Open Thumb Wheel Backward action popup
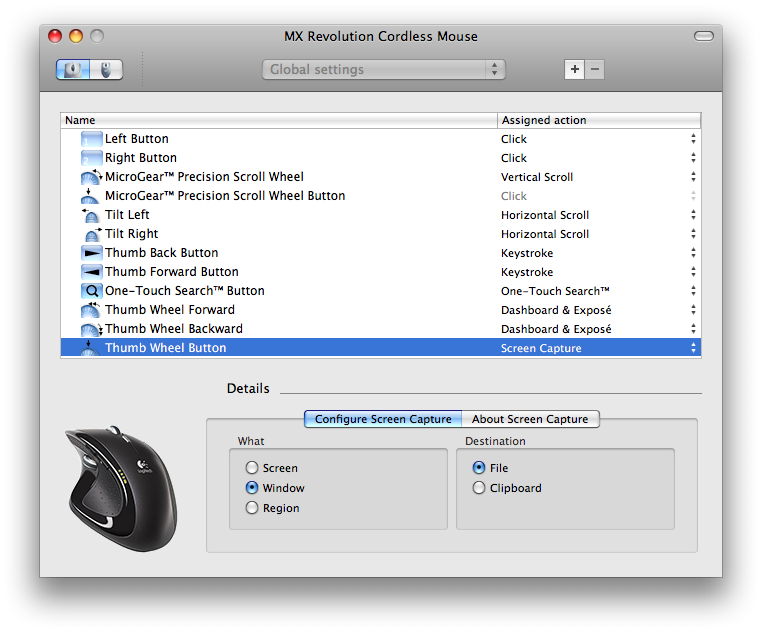The height and width of the screenshot is (632, 762). (693, 329)
